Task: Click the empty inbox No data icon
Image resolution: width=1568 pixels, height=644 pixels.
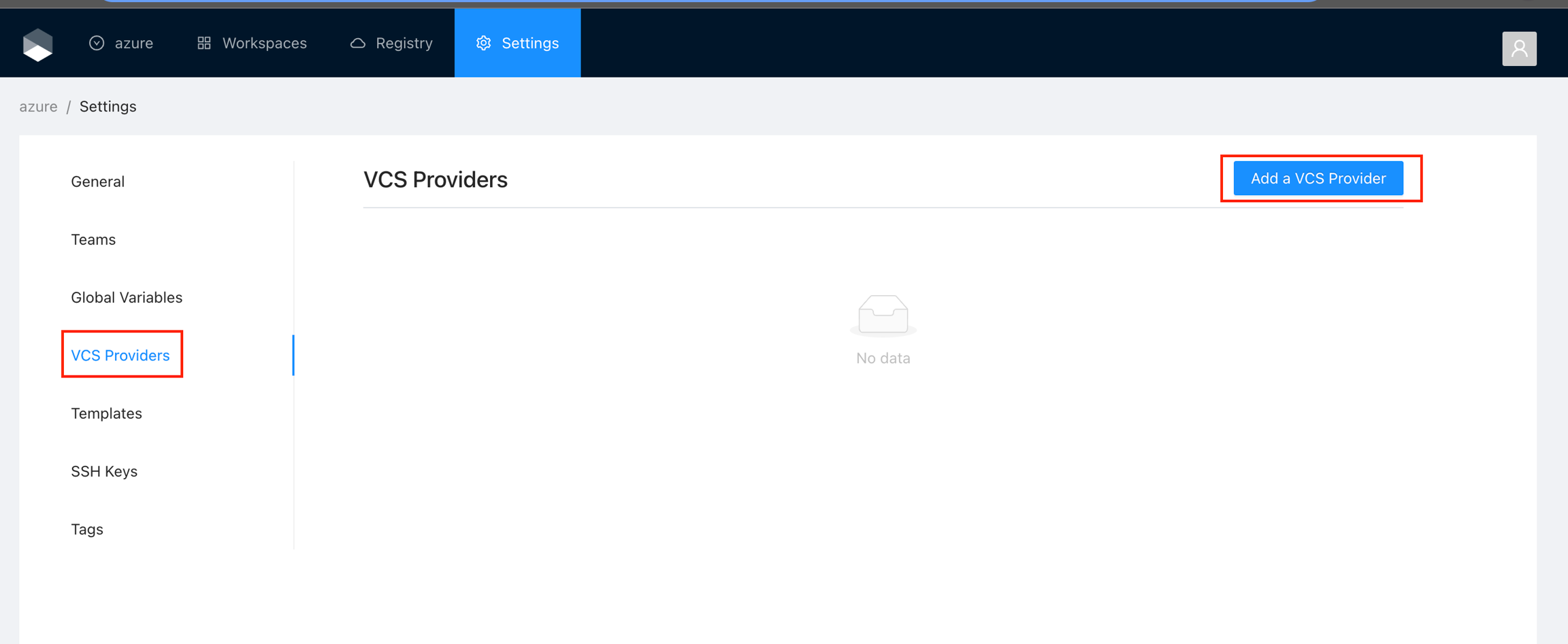Action: (883, 315)
